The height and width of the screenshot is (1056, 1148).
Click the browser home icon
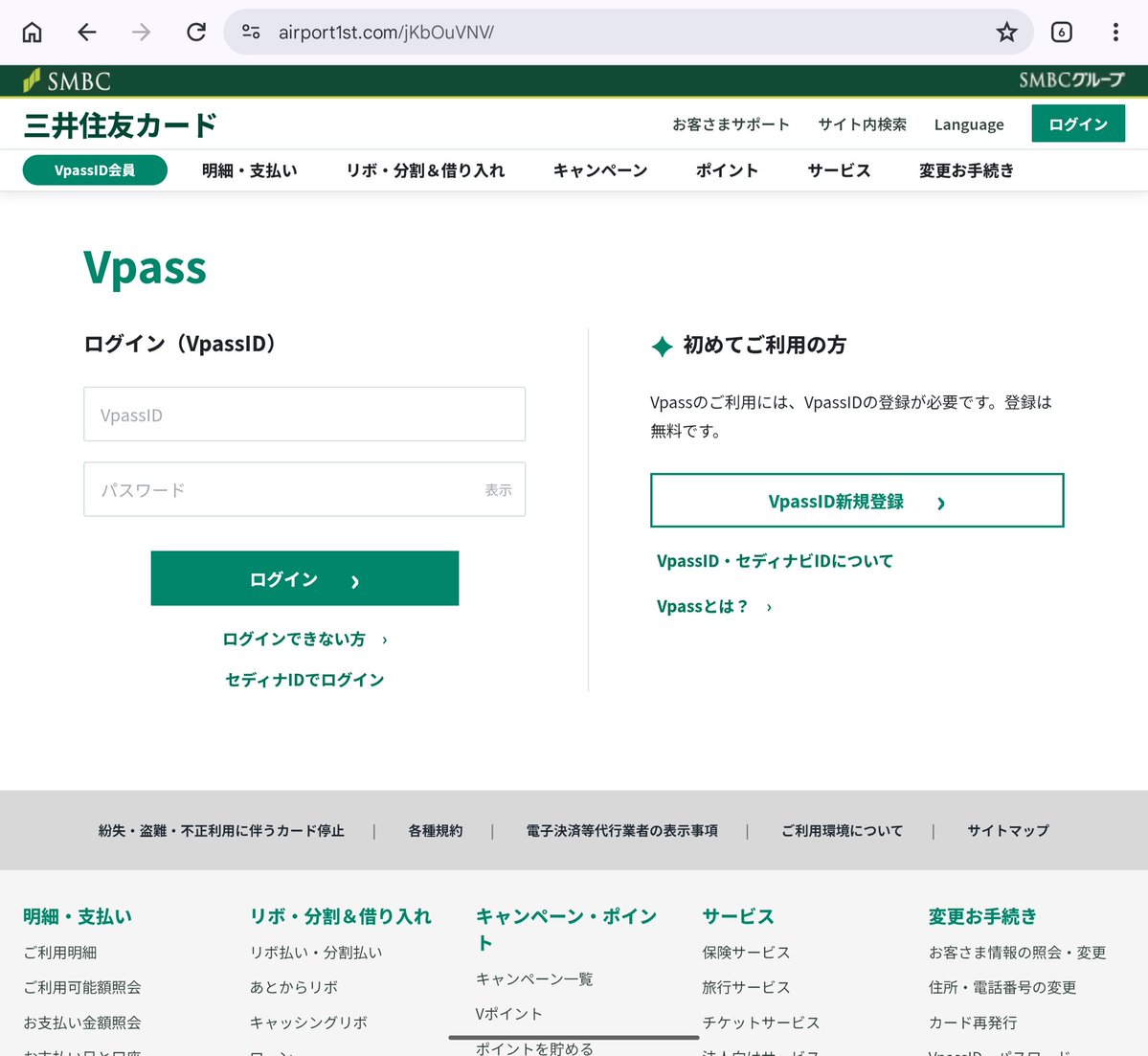point(33,33)
